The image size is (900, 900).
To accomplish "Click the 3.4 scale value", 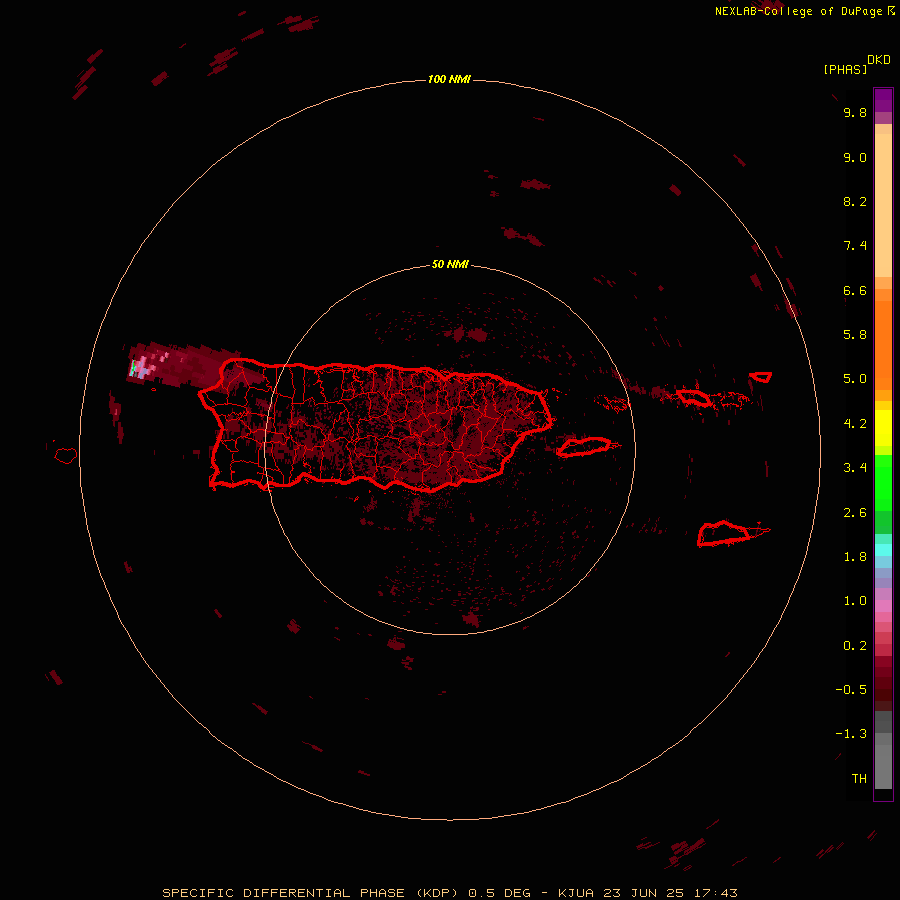I will (x=855, y=468).
